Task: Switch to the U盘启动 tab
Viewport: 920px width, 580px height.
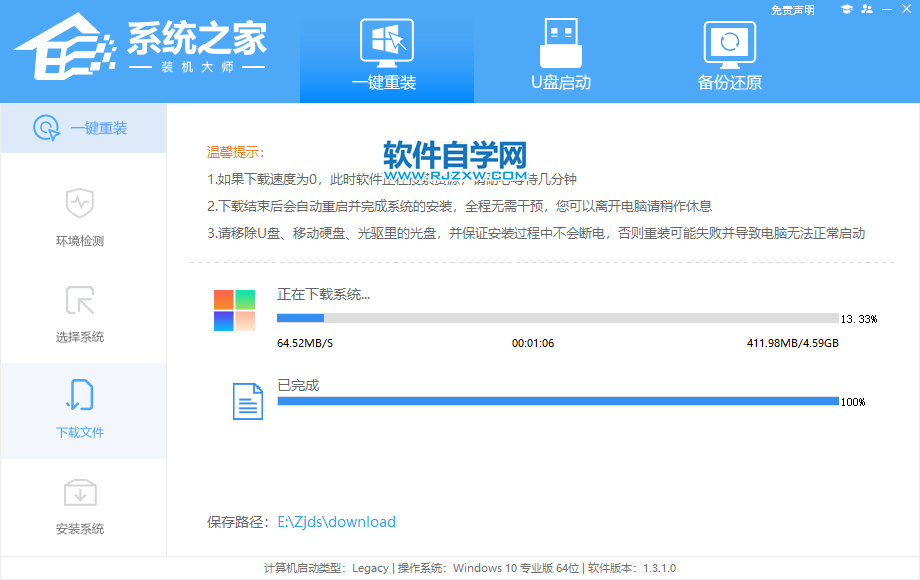Action: click(561, 54)
